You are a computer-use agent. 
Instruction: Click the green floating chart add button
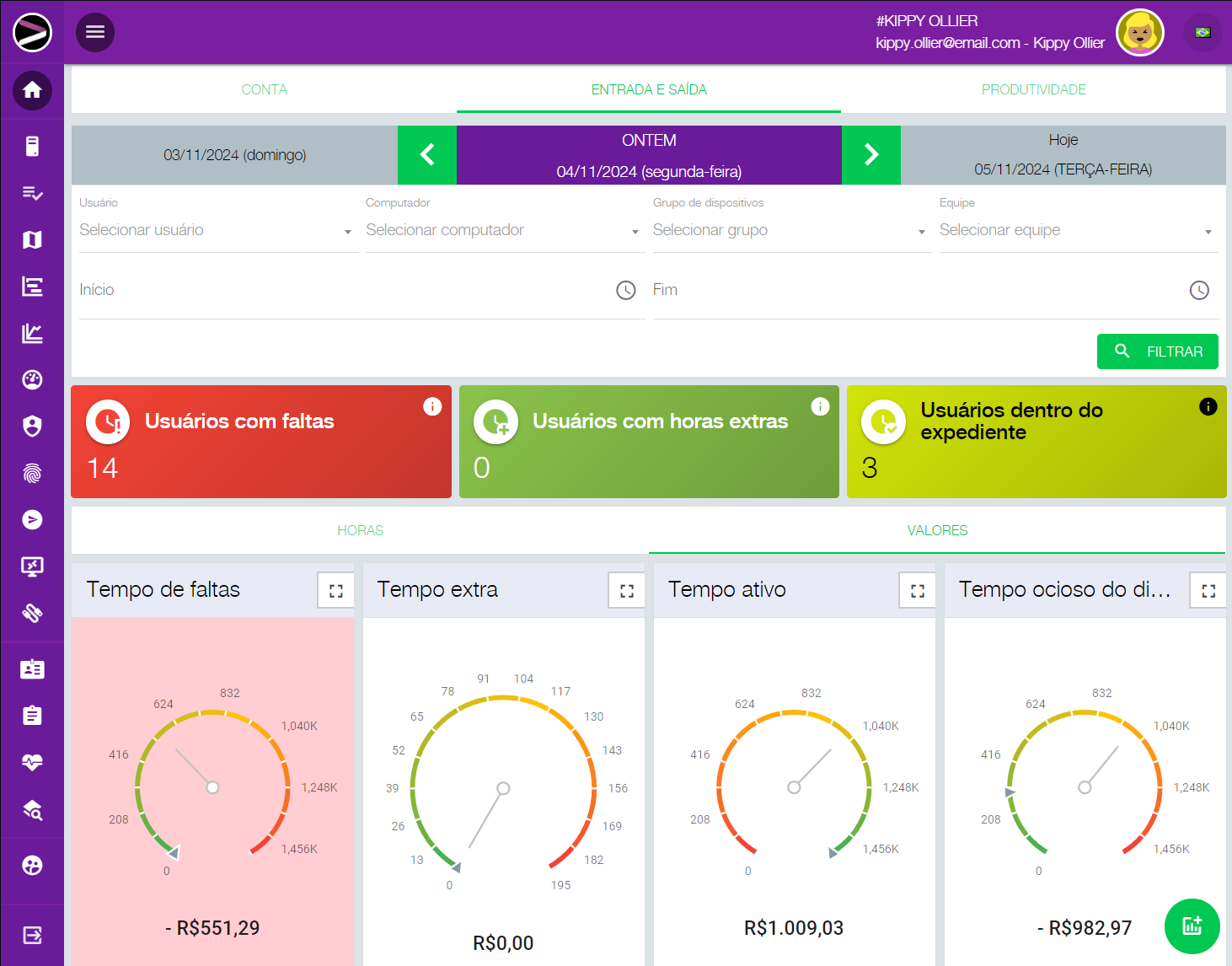click(1192, 926)
